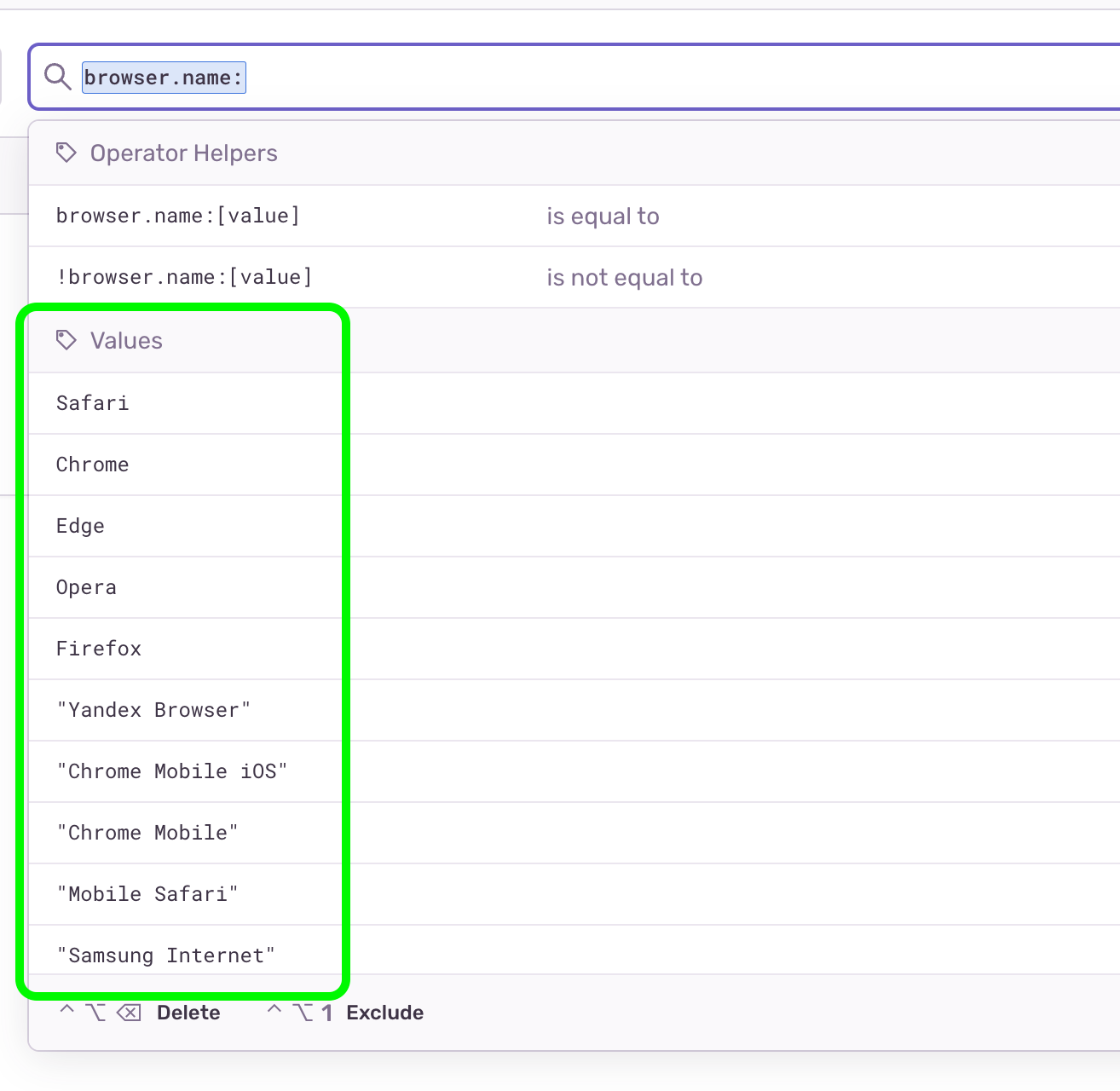Select the "Yandex Browser" value
Image resolution: width=1120 pixels, height=1091 pixels.
(x=153, y=709)
